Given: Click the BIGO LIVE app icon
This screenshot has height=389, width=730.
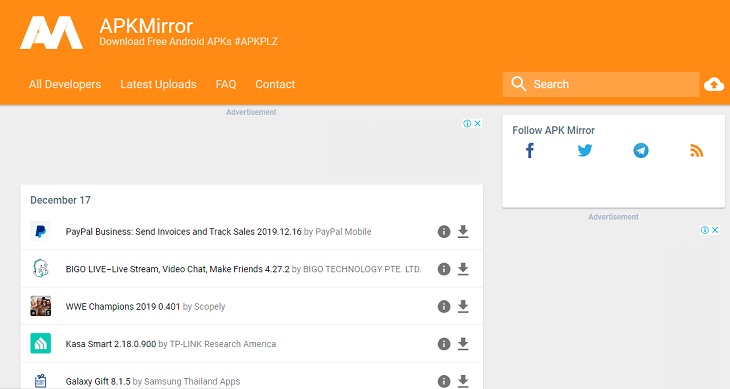Looking at the screenshot, I should [x=41, y=268].
